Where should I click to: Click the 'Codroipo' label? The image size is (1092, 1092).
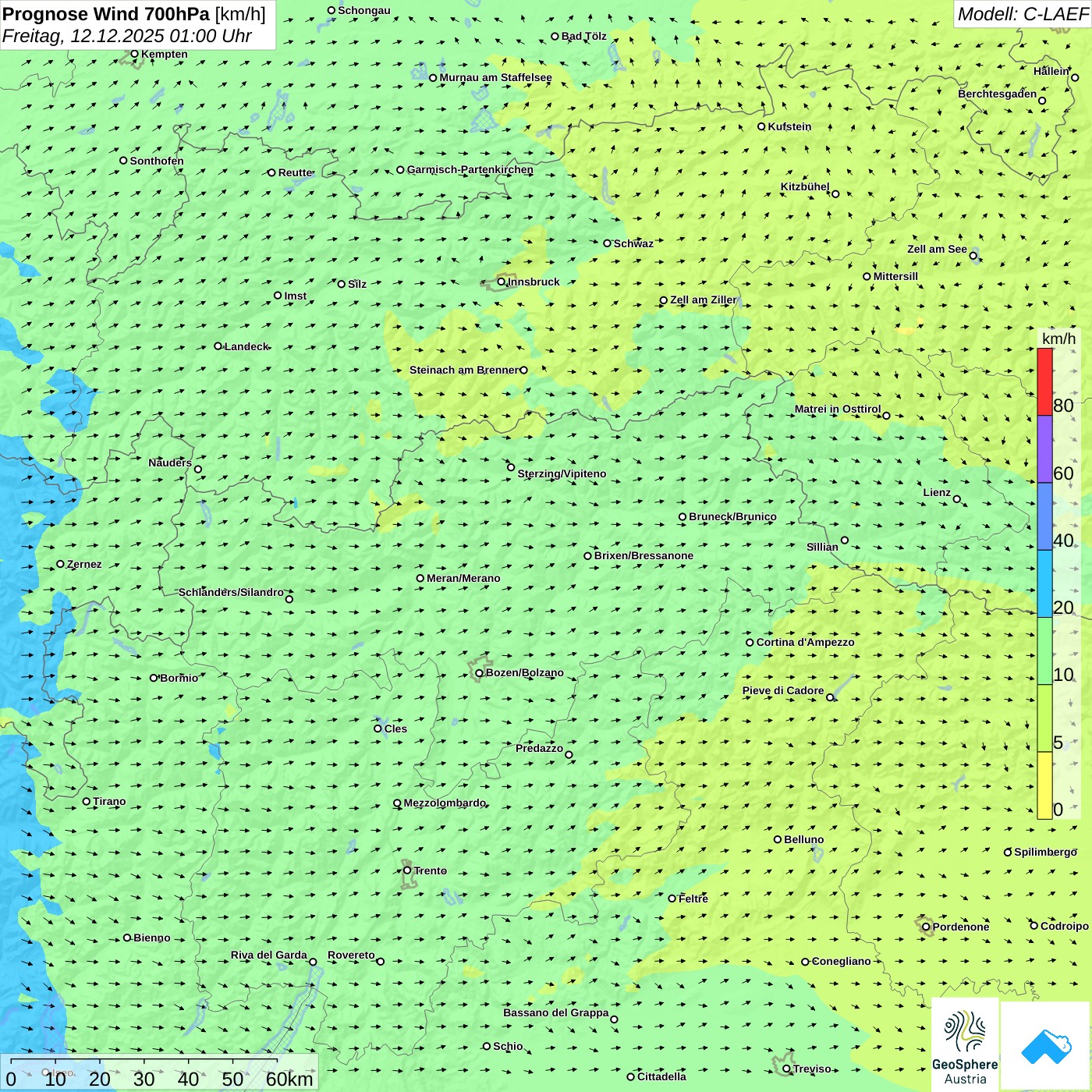click(1065, 926)
